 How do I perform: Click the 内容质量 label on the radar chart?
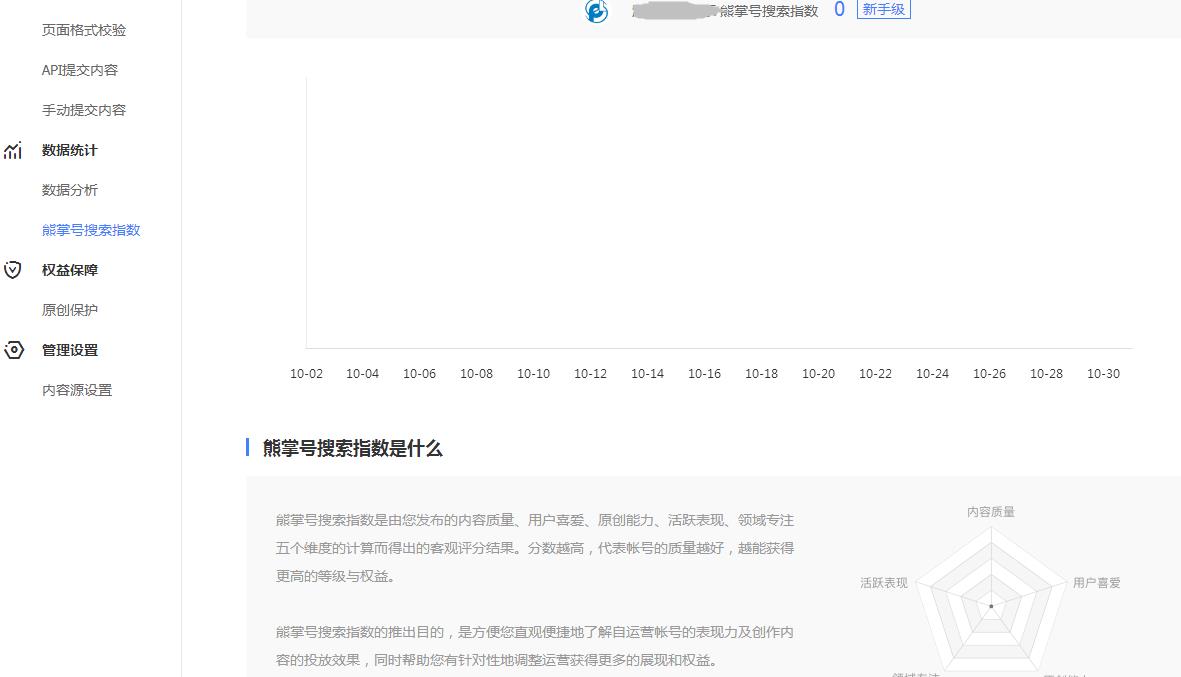coord(991,510)
